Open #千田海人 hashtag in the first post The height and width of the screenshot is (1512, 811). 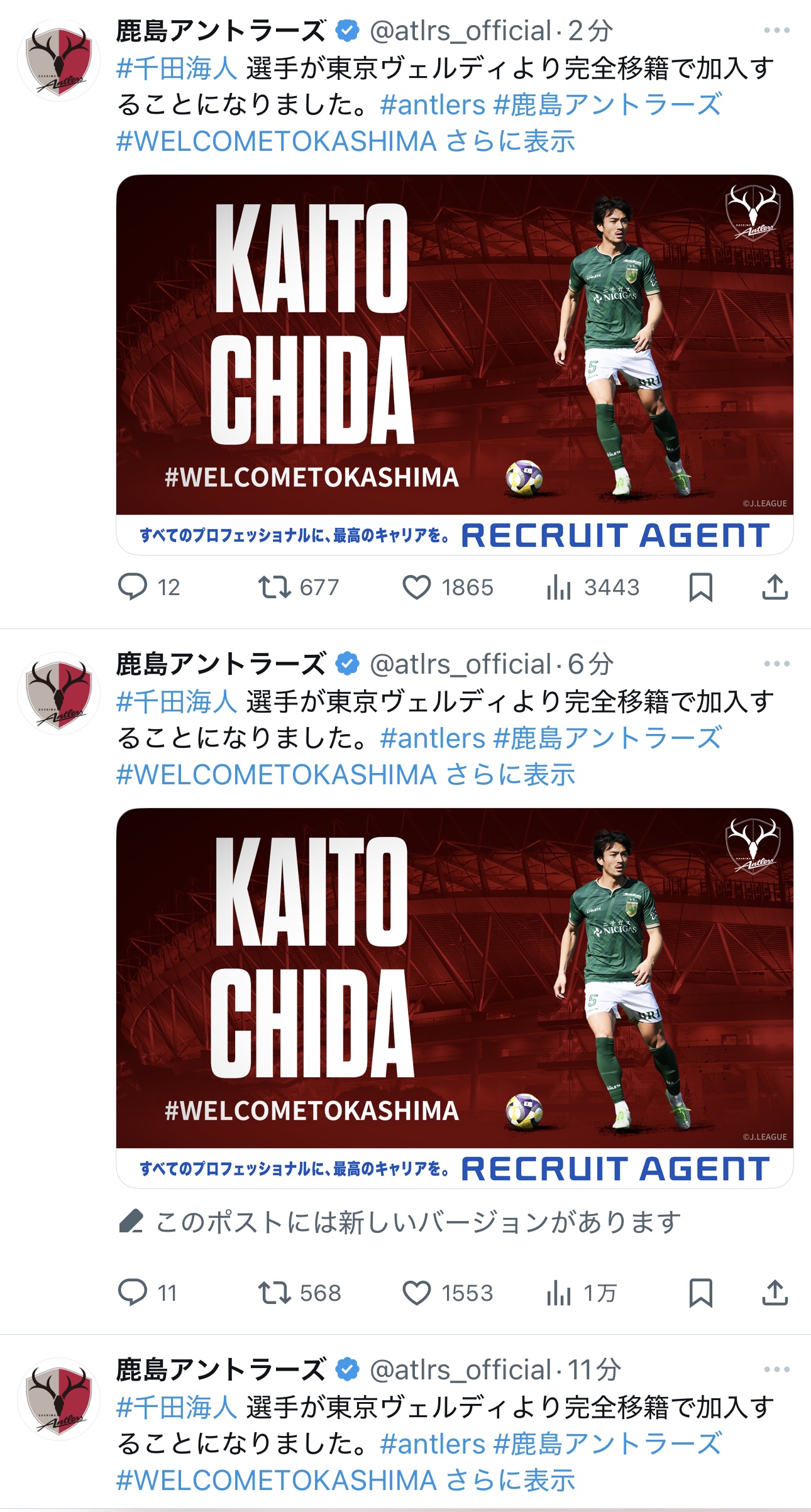(x=177, y=68)
